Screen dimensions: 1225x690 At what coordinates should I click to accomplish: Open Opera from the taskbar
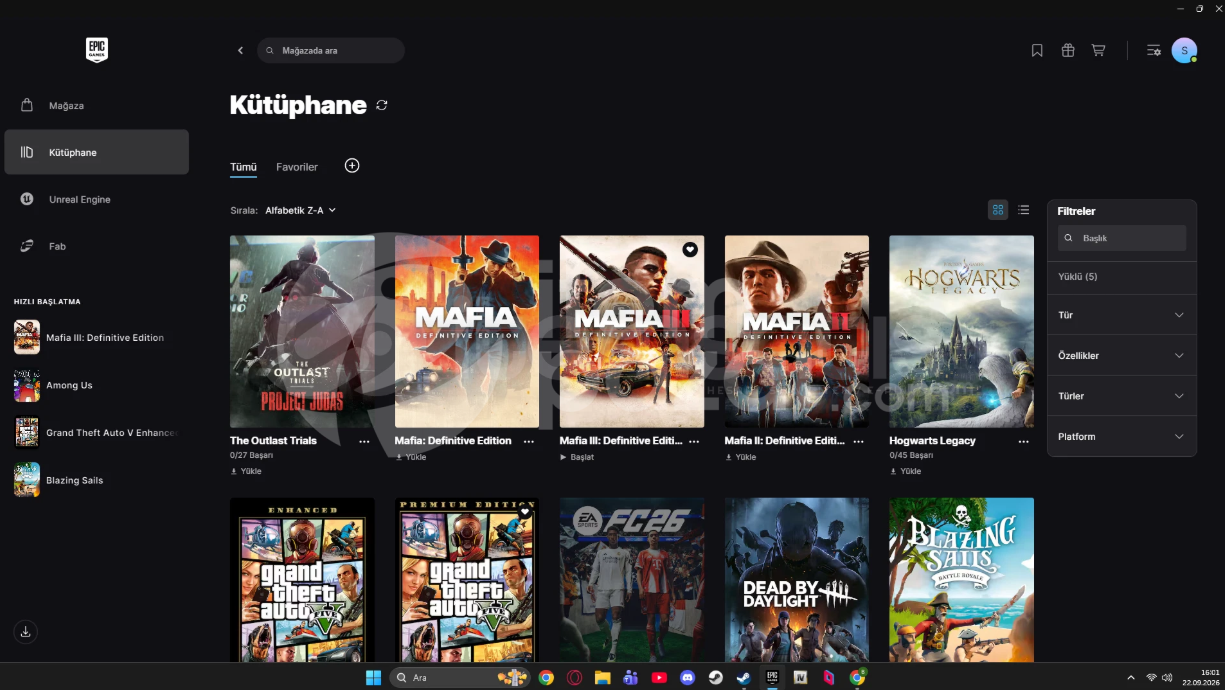(x=575, y=677)
